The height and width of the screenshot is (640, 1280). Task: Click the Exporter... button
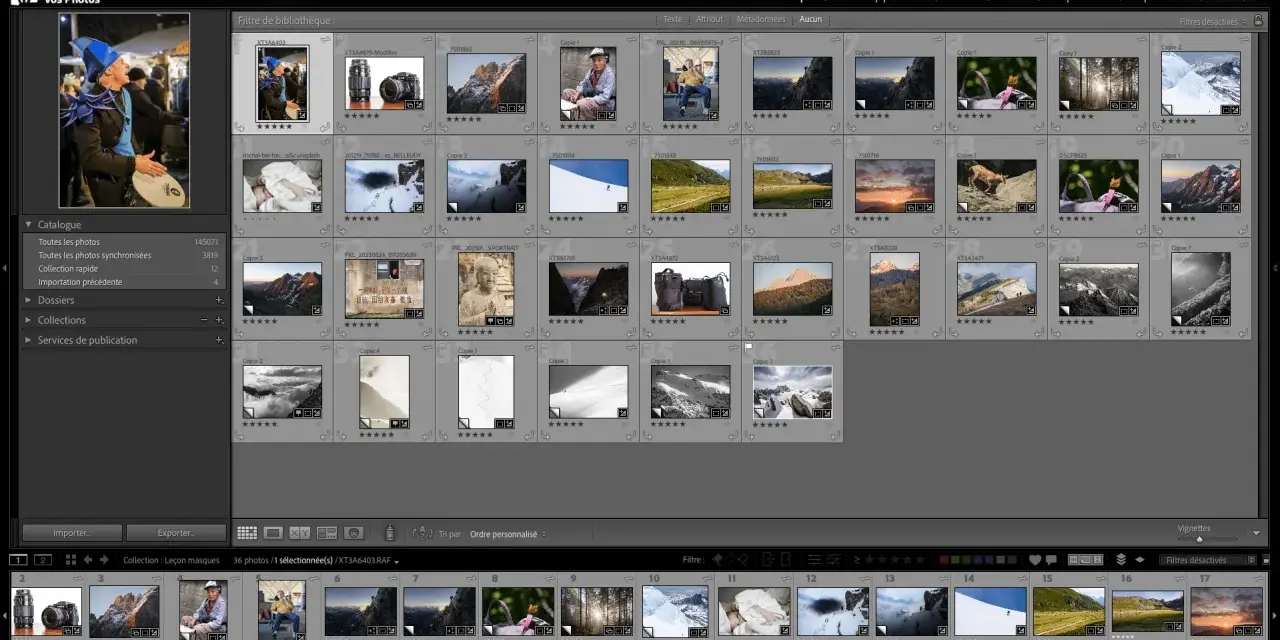click(176, 533)
